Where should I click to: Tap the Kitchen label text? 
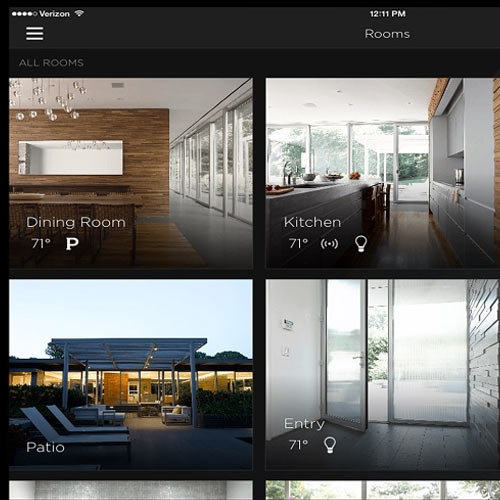(312, 222)
